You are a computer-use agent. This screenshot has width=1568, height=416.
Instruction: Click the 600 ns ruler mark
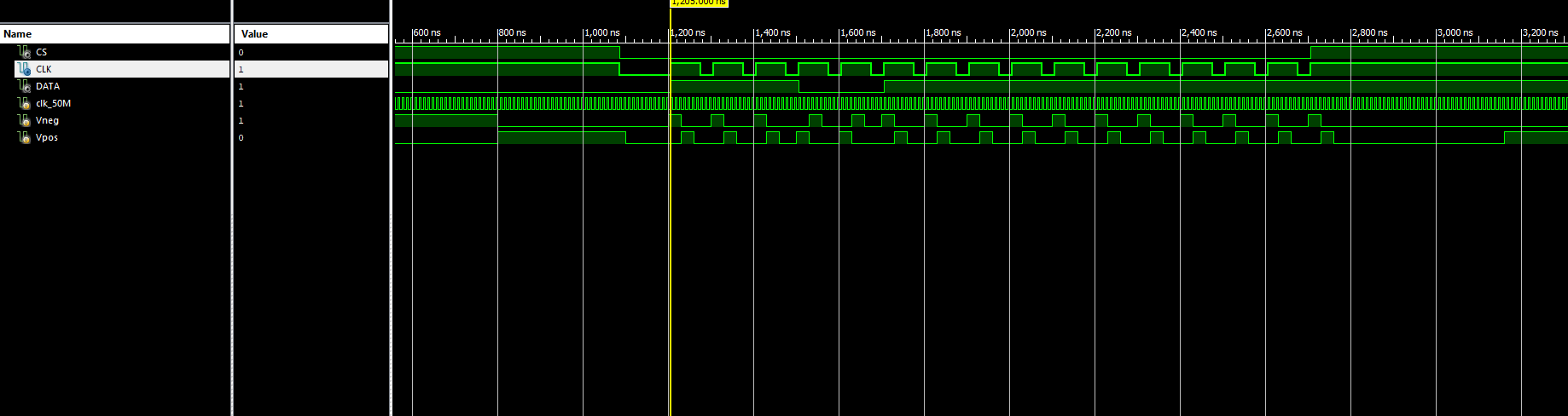pos(427,32)
